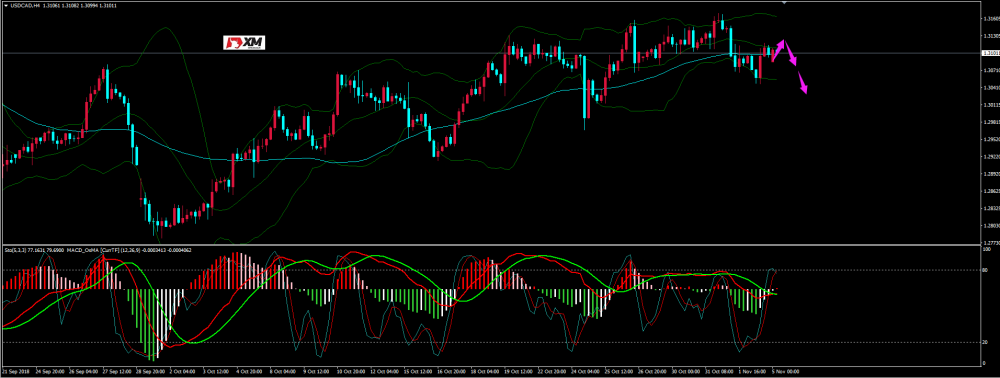Click the 8 Oct 04:00 time label

tap(283, 372)
